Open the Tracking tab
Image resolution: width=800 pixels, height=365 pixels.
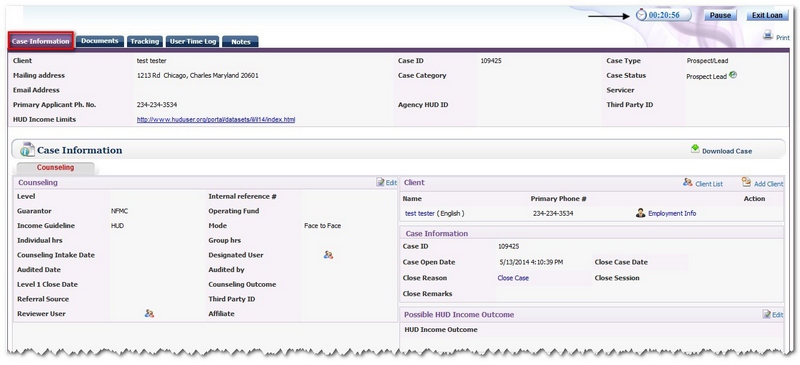144,41
